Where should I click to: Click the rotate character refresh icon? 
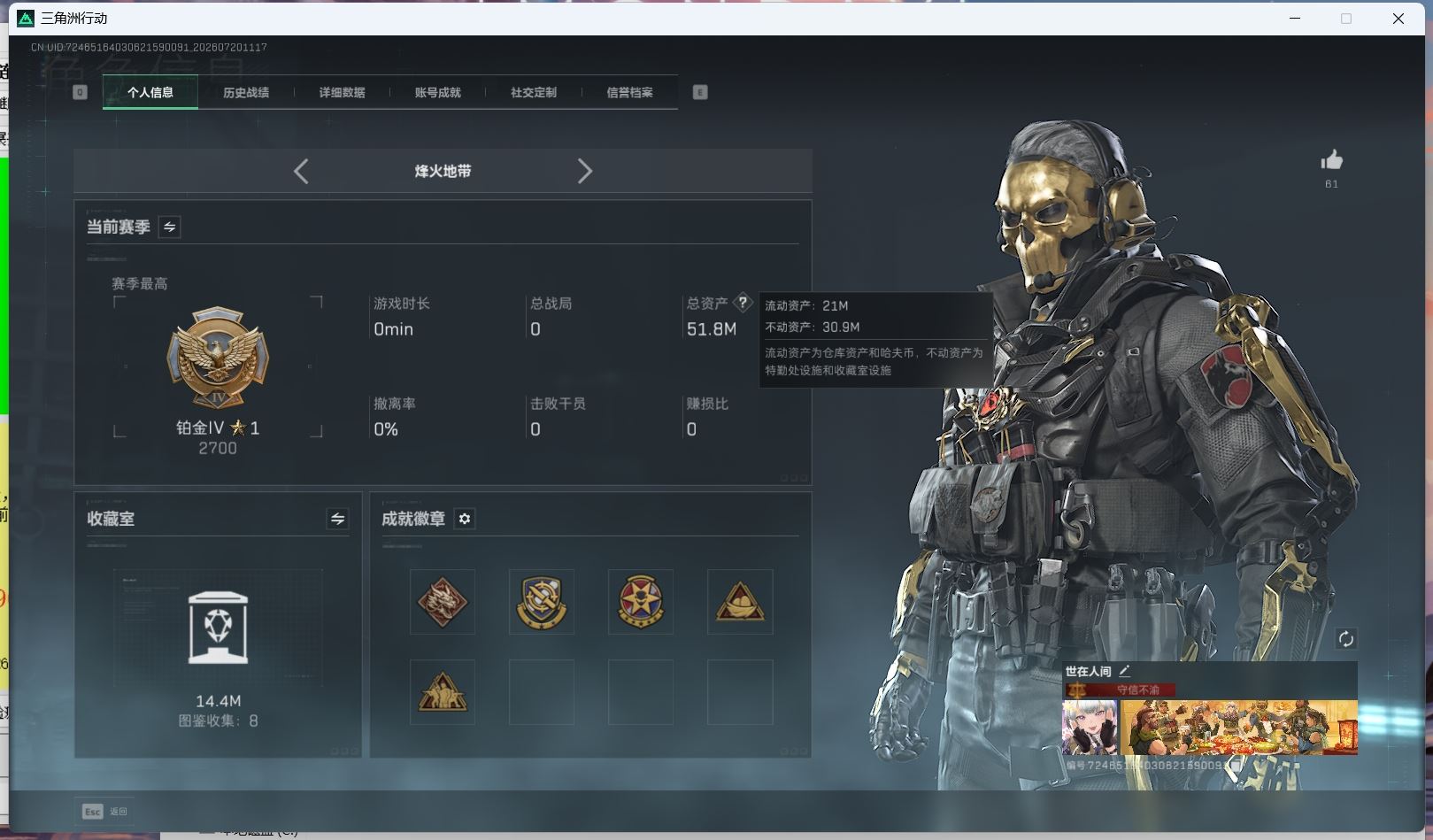(1345, 639)
